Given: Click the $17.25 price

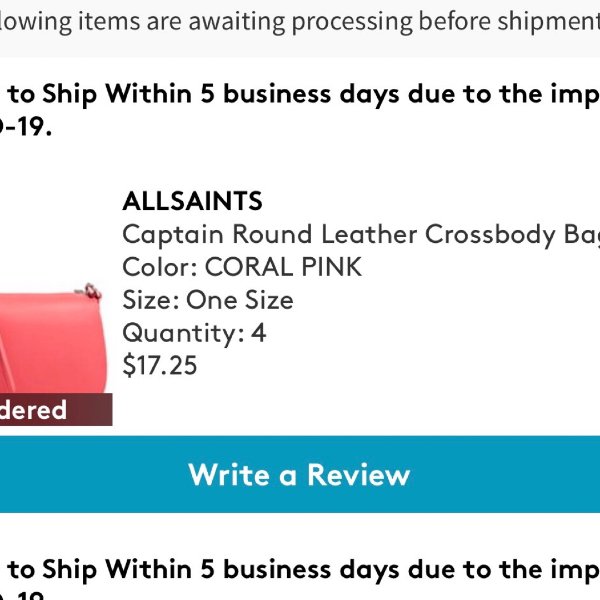Looking at the screenshot, I should pos(160,365).
